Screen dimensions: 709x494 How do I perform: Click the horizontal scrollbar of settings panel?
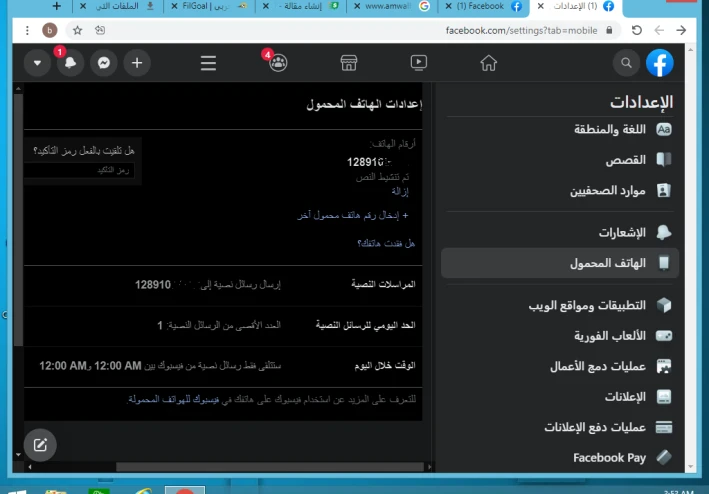[269, 467]
